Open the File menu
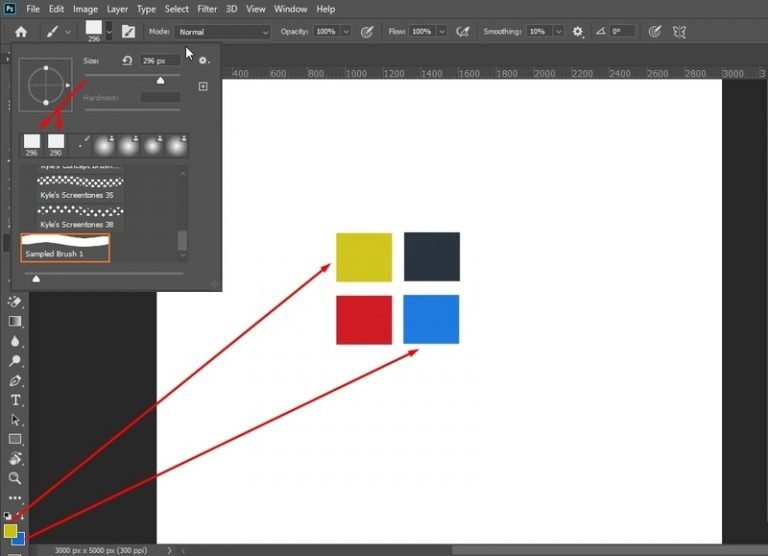This screenshot has height=556, width=768. [33, 9]
